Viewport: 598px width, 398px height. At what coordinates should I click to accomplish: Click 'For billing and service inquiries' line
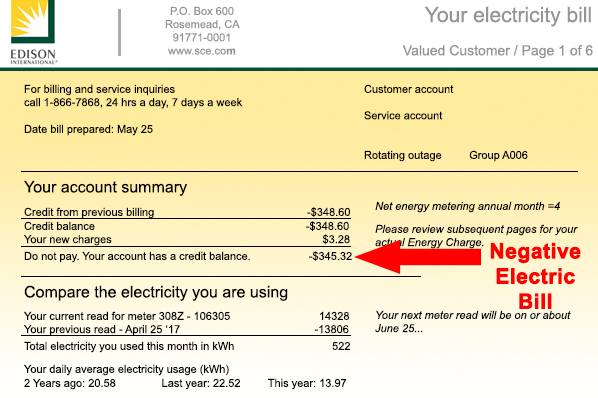[99, 89]
